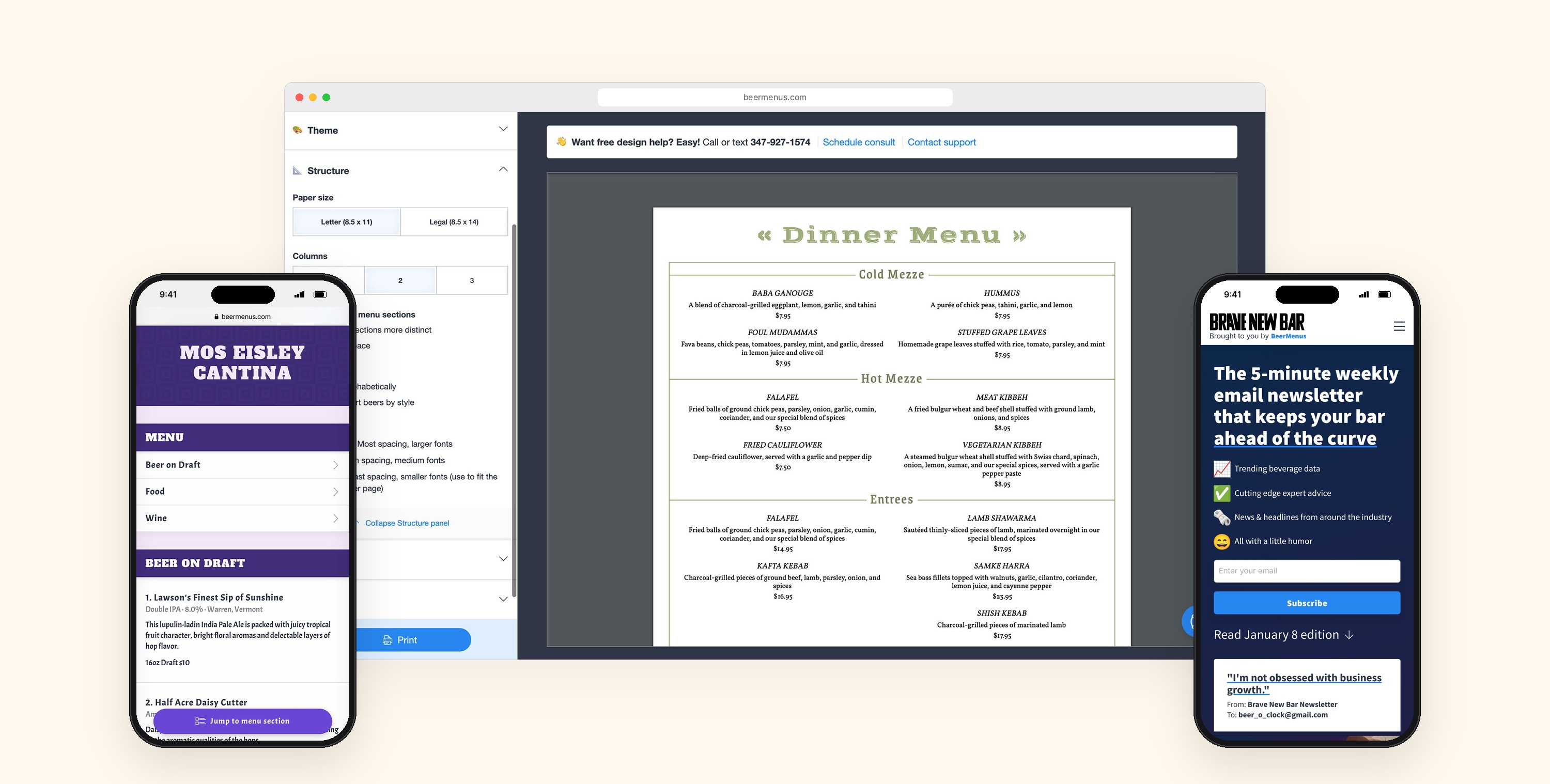Open the Food row chevron

point(336,492)
